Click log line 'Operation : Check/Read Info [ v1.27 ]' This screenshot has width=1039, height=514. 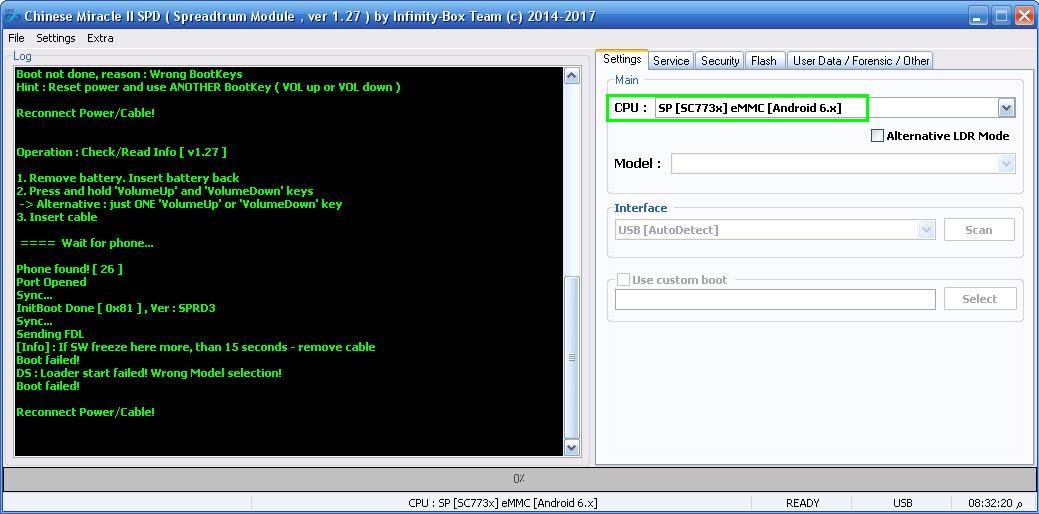tap(121, 152)
